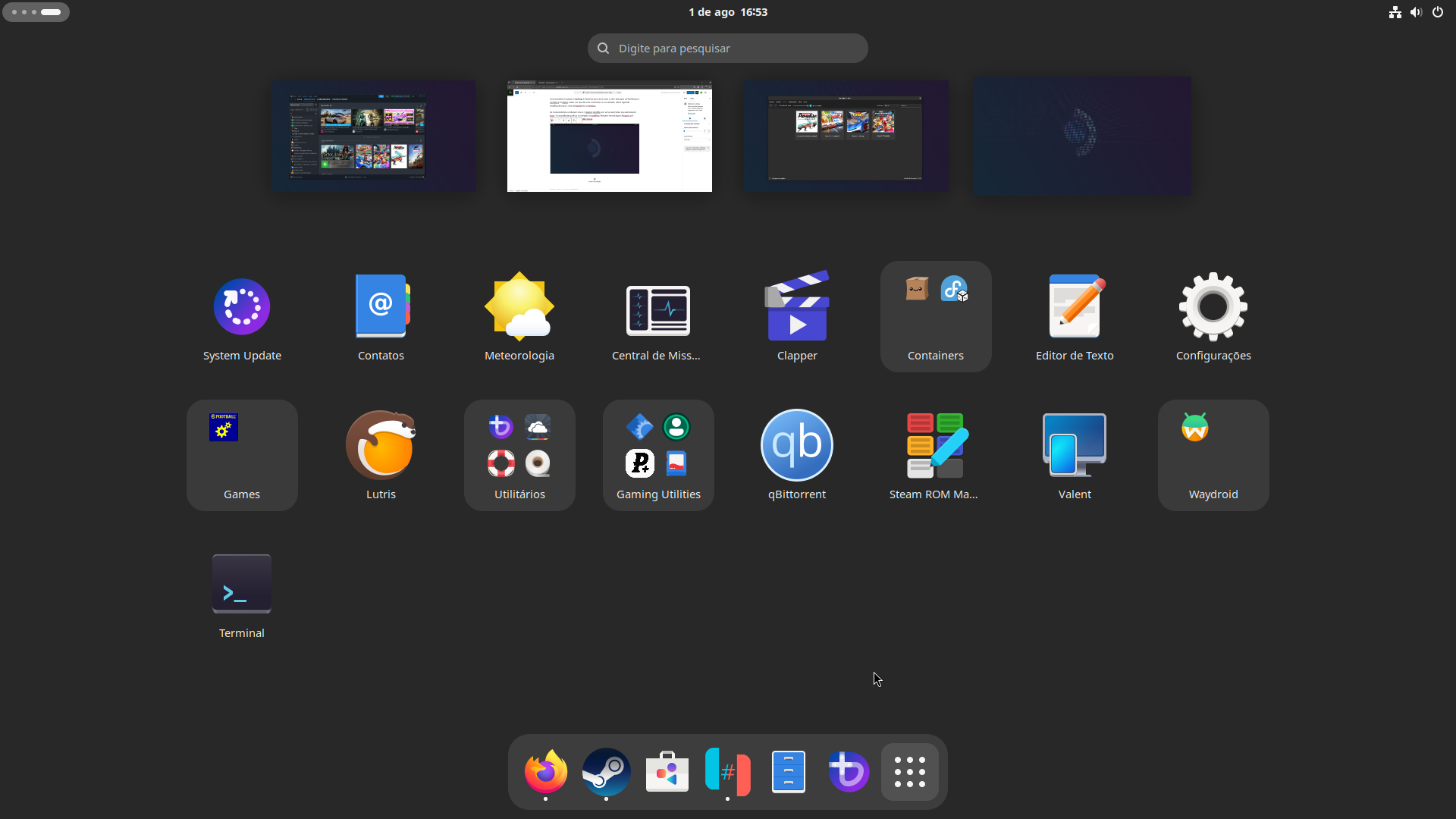Screen dimensions: 1456x819
Task: Open the software store from the dock
Action: pos(666,772)
